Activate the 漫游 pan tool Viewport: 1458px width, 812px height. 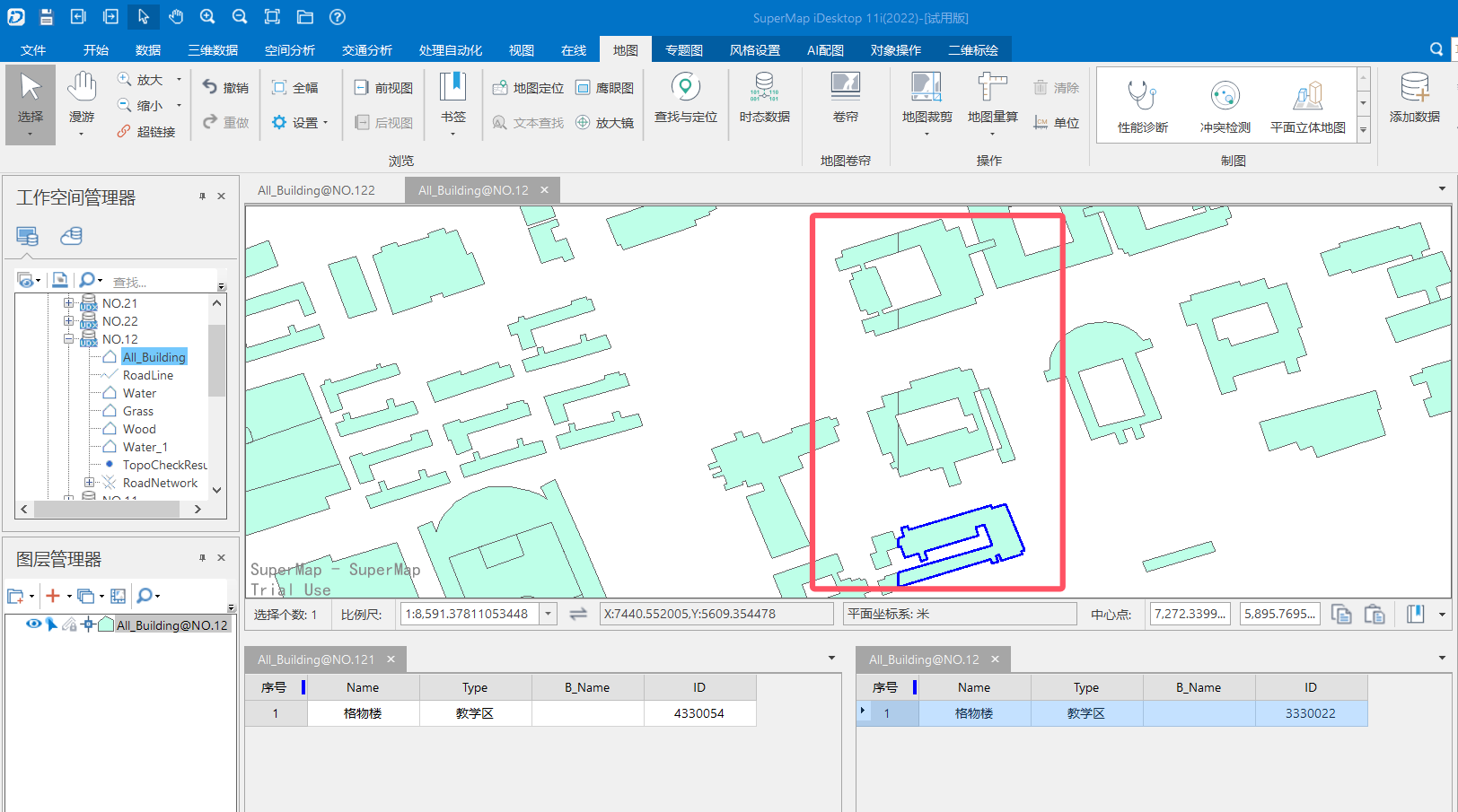pos(82,104)
